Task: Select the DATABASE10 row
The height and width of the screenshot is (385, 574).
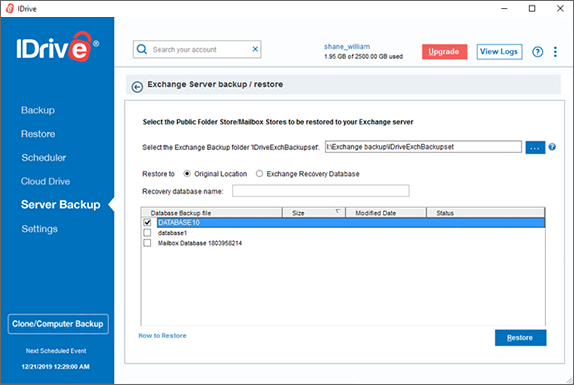Action: tap(351, 223)
